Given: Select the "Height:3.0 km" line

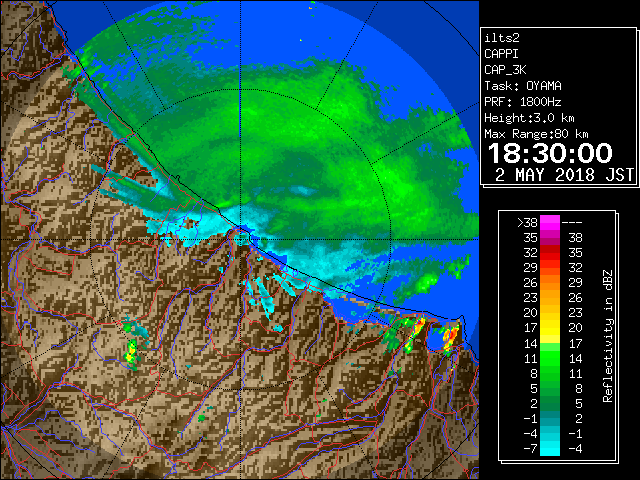Looking at the screenshot, I should click(x=529, y=118).
